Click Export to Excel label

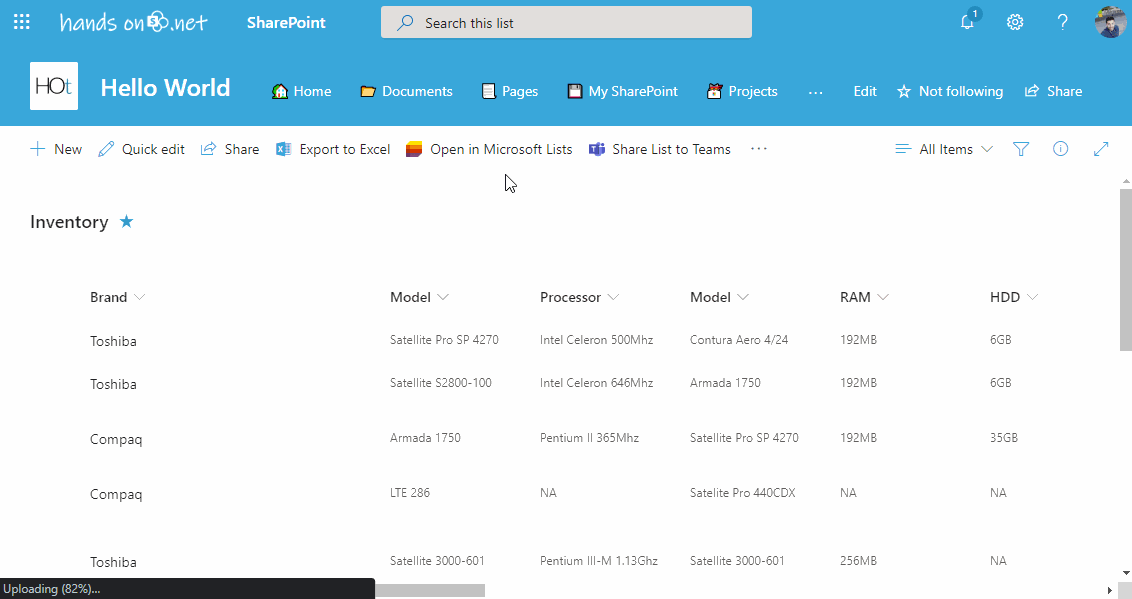(344, 149)
